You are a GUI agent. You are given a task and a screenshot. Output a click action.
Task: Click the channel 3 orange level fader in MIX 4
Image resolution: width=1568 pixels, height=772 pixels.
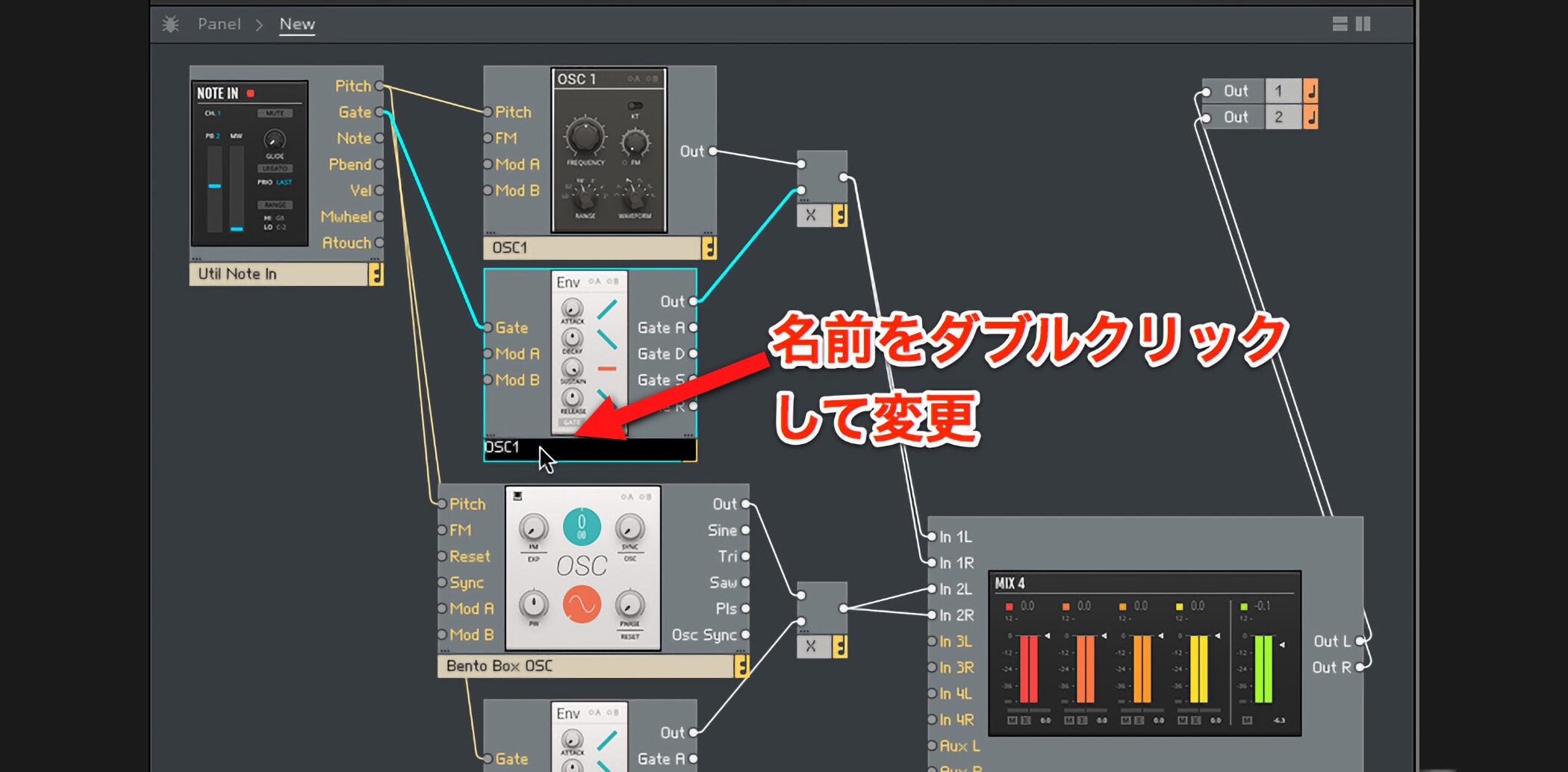click(x=1142, y=668)
